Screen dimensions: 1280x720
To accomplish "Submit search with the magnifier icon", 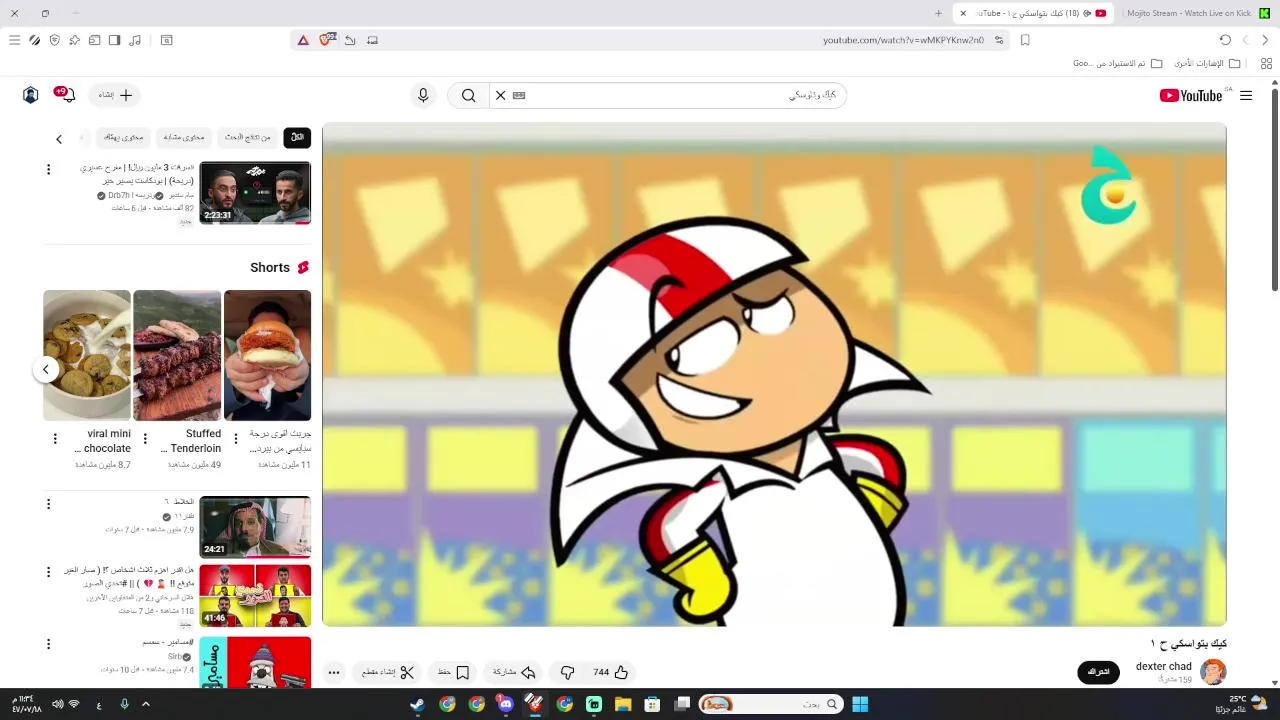I will click(468, 95).
